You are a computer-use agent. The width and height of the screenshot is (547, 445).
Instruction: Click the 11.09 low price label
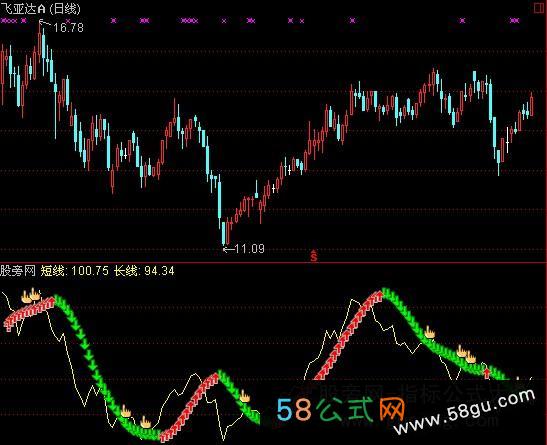249,249
